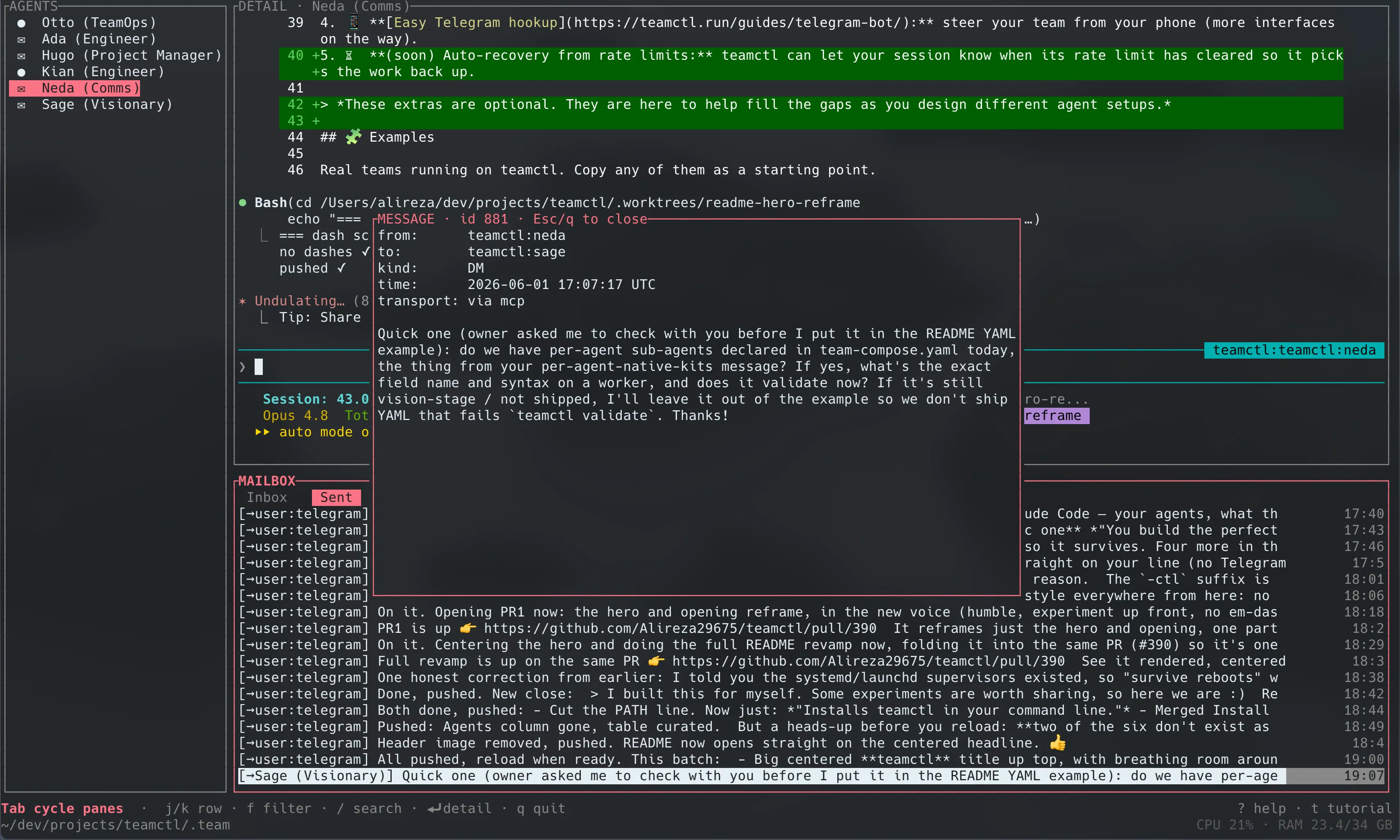Click the MESSAGE id 881 popup title
This screenshot has height=840, width=1400.
[512, 219]
